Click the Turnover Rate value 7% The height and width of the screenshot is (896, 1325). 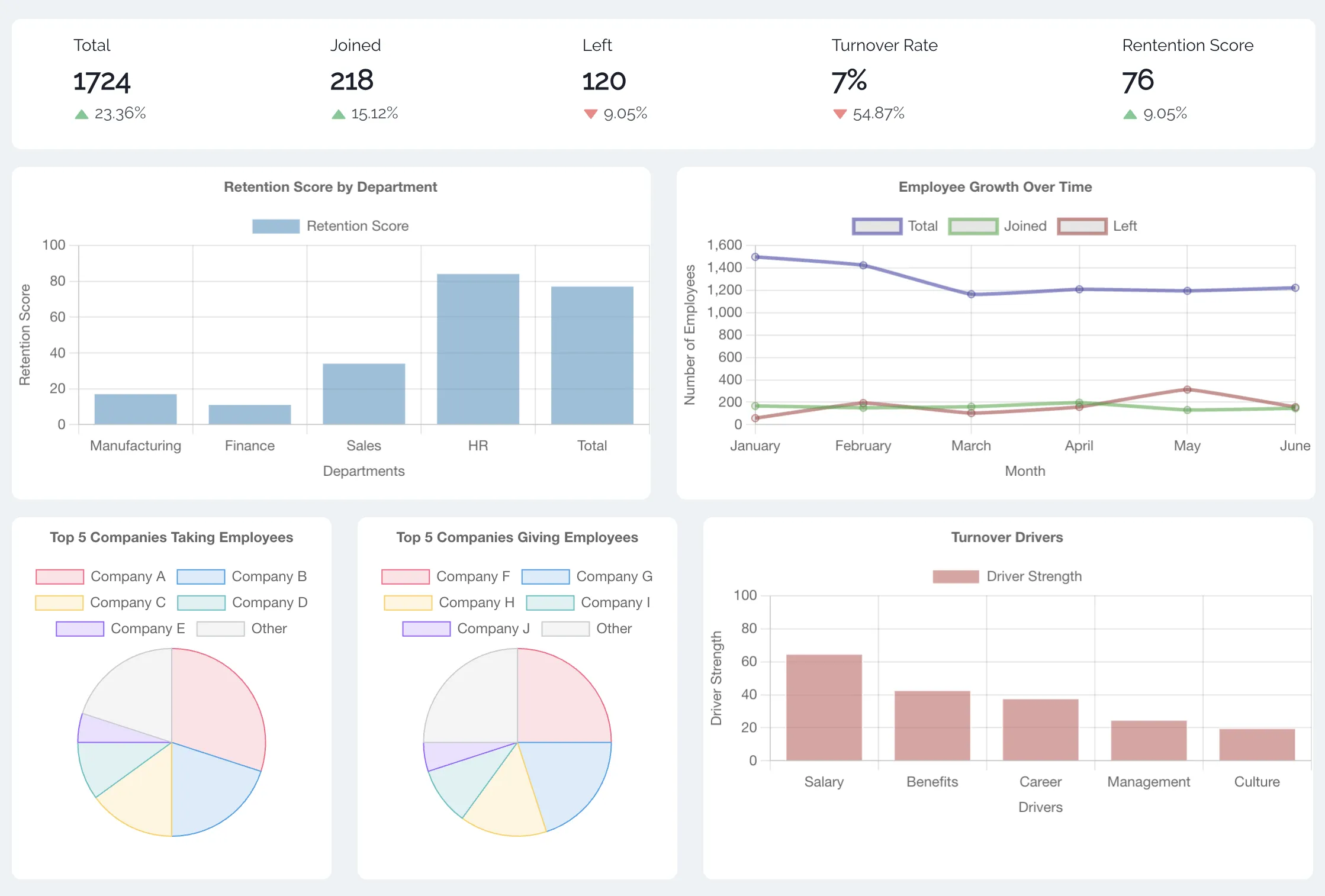pyautogui.click(x=849, y=81)
